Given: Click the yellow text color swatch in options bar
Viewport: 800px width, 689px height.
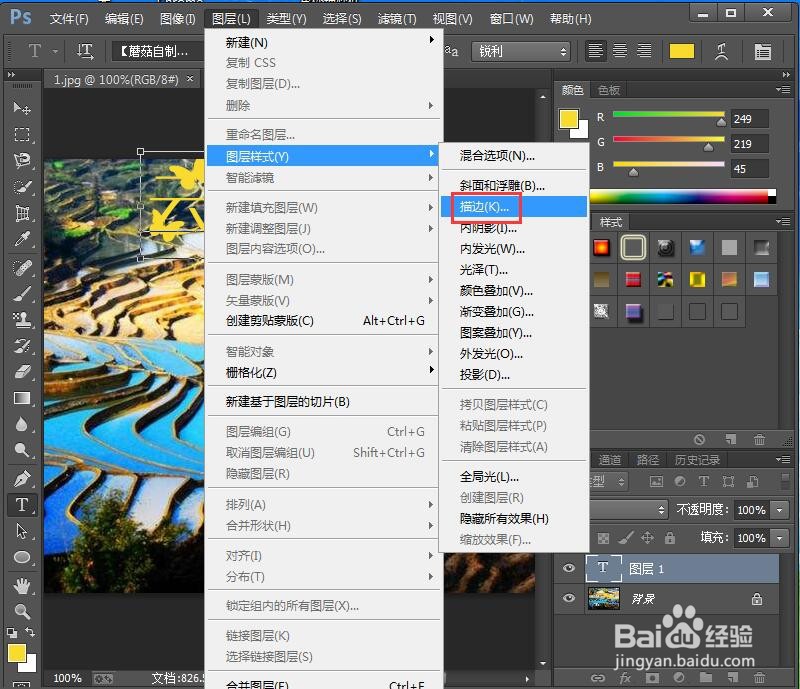Looking at the screenshot, I should coord(681,51).
